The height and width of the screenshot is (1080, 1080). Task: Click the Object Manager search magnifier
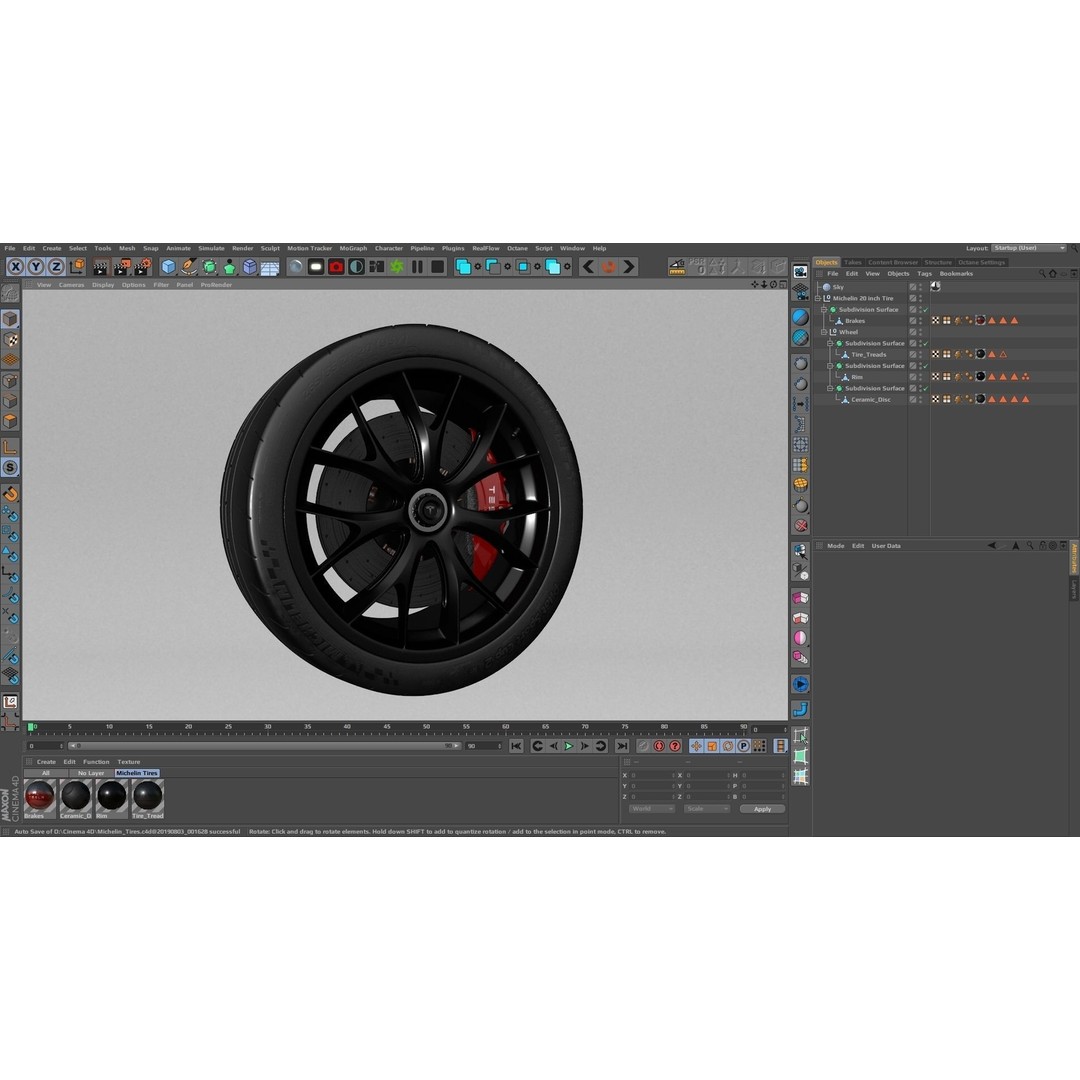click(x=1042, y=273)
